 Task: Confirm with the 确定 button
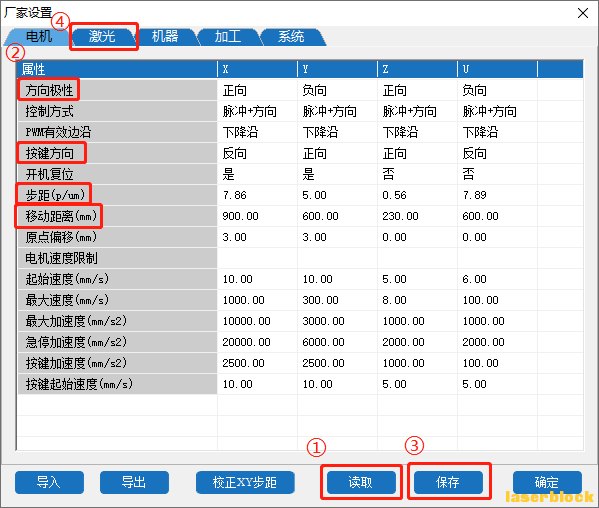pyautogui.click(x=547, y=482)
